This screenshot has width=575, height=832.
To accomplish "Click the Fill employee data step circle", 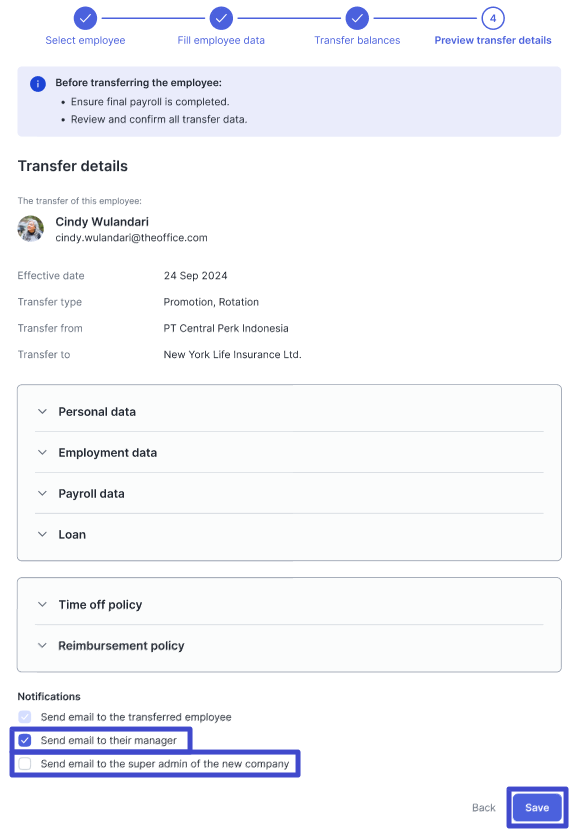I will click(x=221, y=19).
